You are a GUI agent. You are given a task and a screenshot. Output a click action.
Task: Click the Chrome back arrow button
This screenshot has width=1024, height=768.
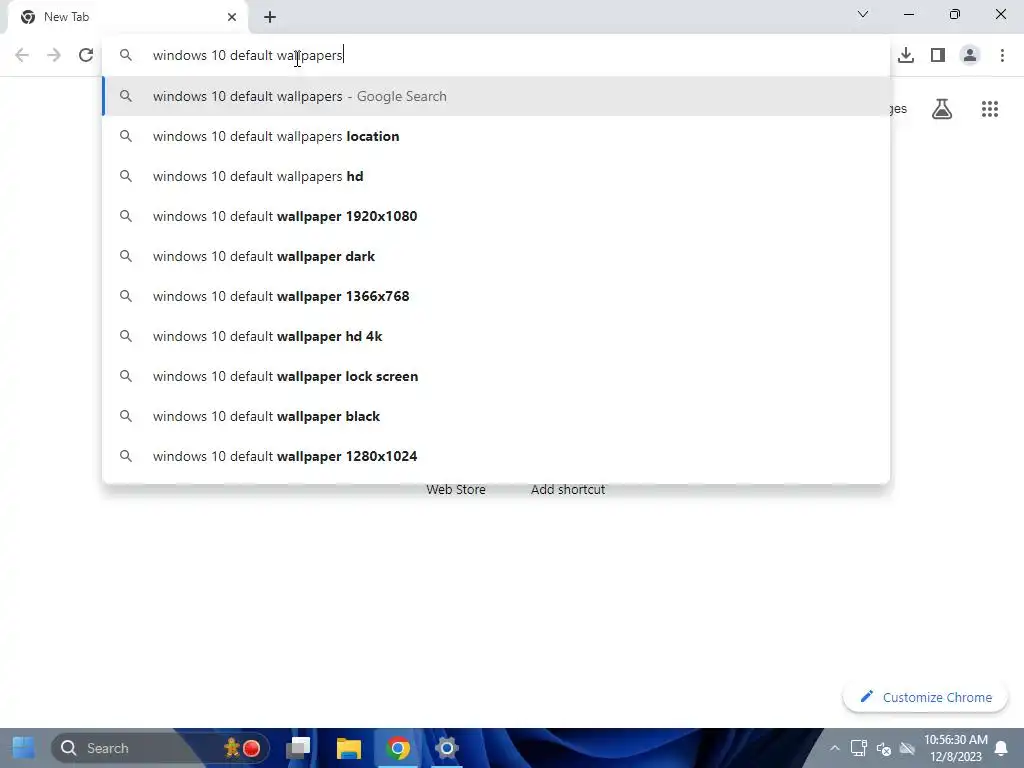click(22, 55)
